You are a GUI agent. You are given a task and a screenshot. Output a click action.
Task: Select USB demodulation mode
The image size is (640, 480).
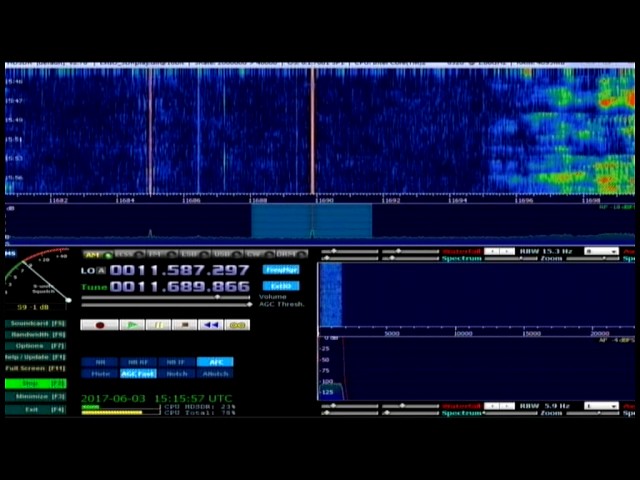coord(227,255)
